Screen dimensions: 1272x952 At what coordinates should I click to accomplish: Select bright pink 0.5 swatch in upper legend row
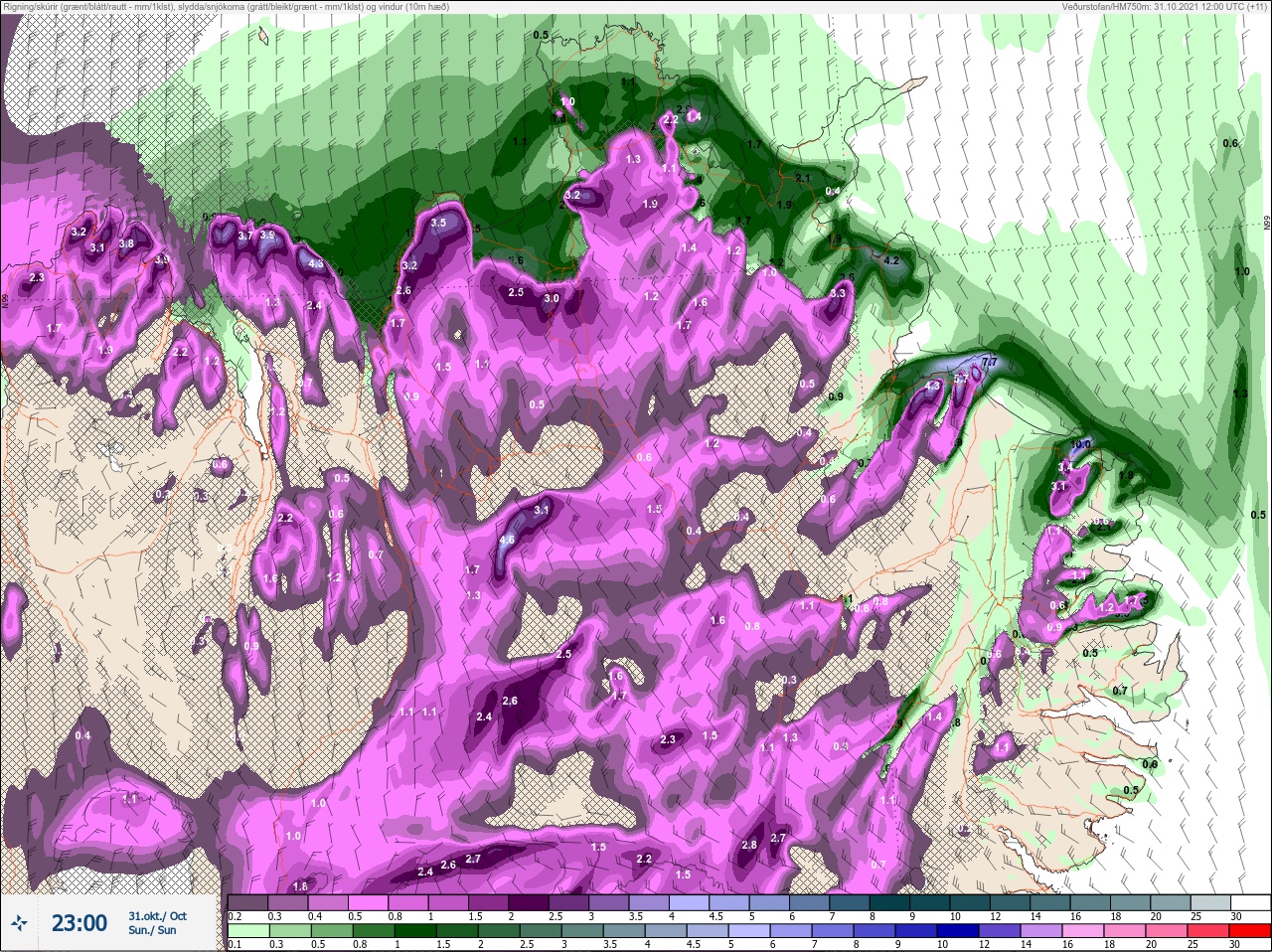369,903
